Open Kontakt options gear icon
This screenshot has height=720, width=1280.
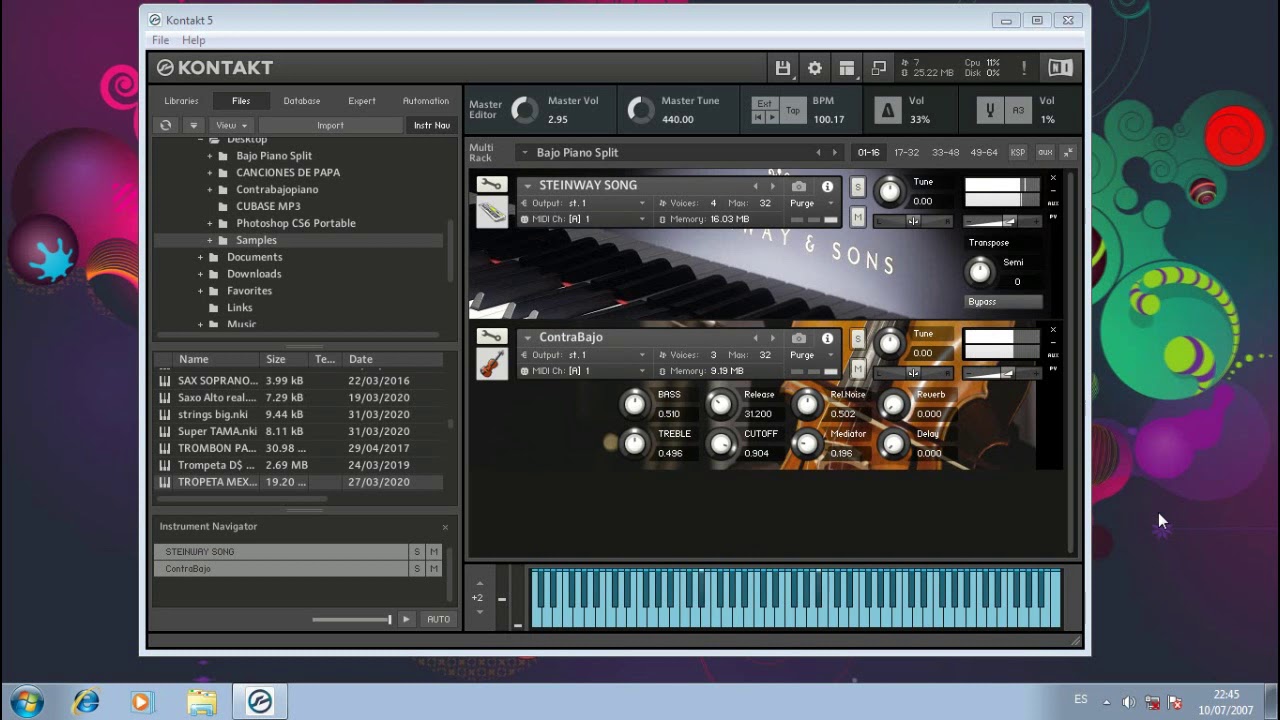pyautogui.click(x=815, y=68)
